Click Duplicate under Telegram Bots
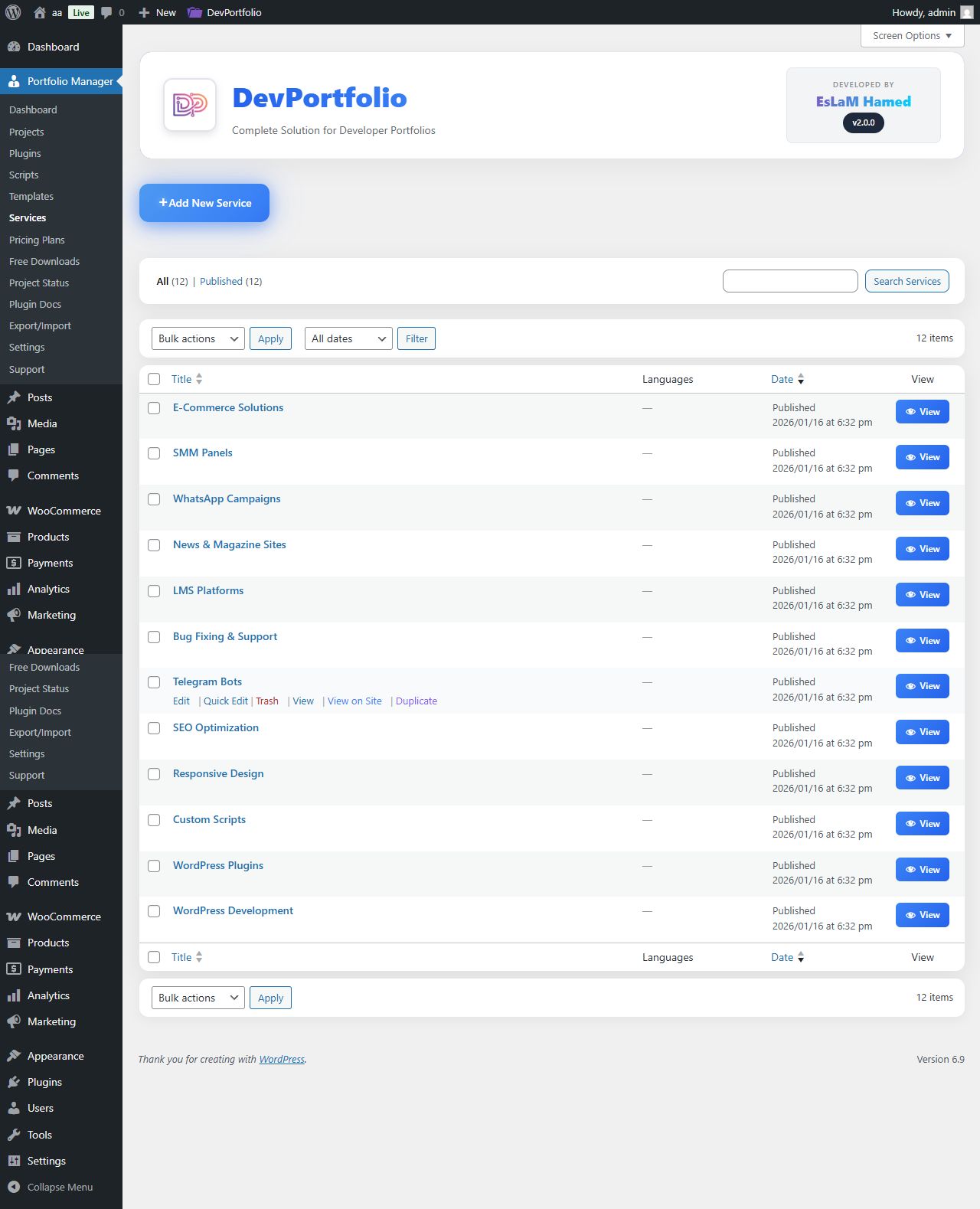The image size is (980, 1209). [416, 701]
